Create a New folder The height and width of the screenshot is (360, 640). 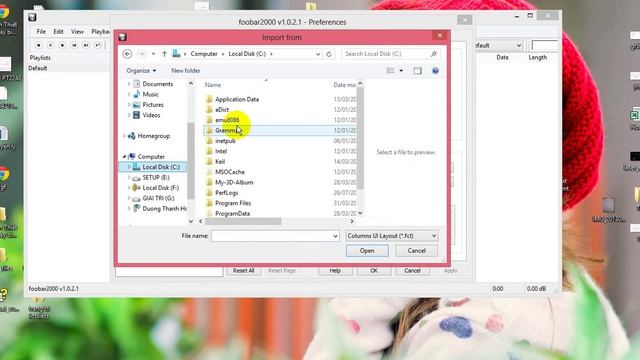coord(186,71)
